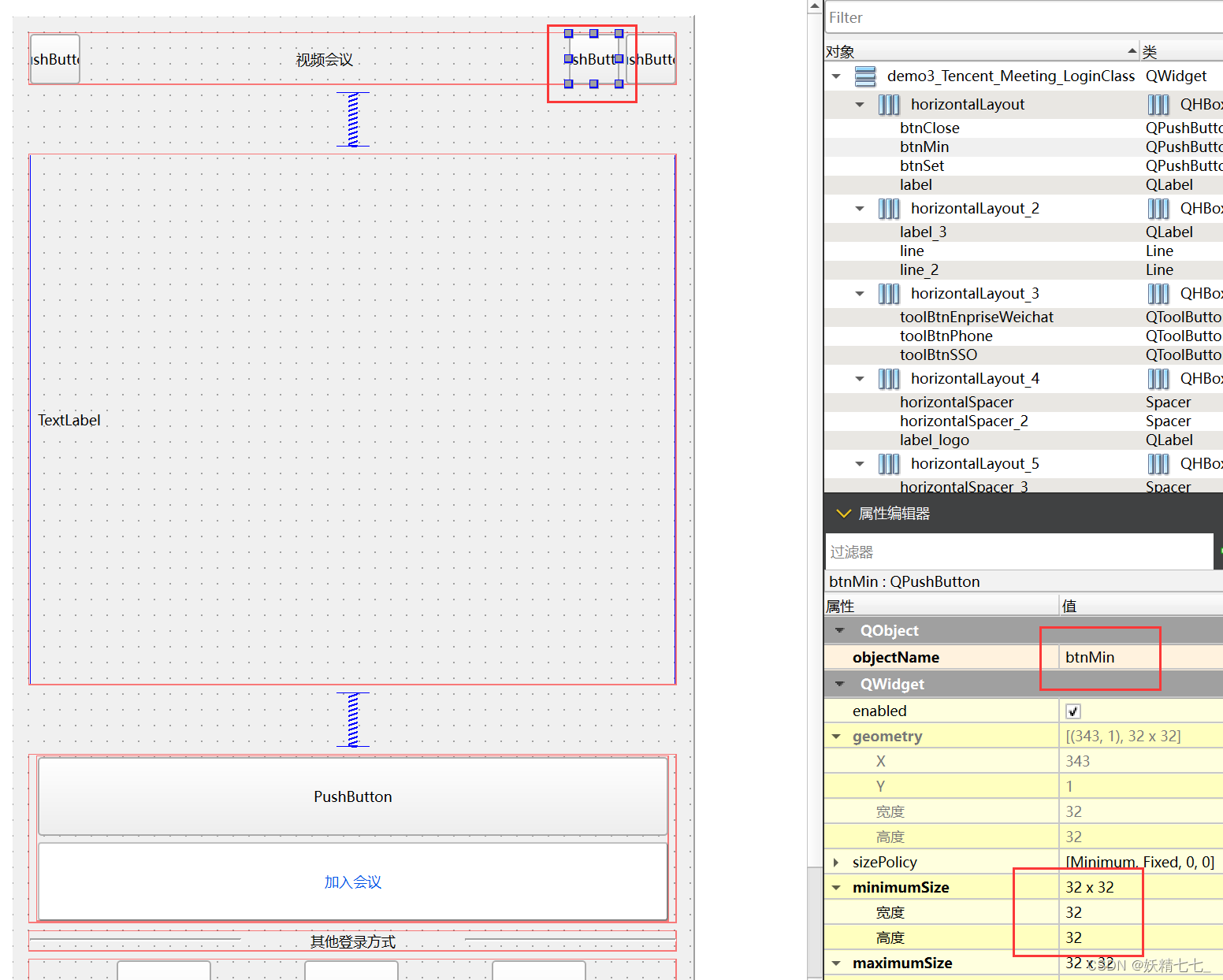Select the upper vertical spacer on the form

click(353, 120)
